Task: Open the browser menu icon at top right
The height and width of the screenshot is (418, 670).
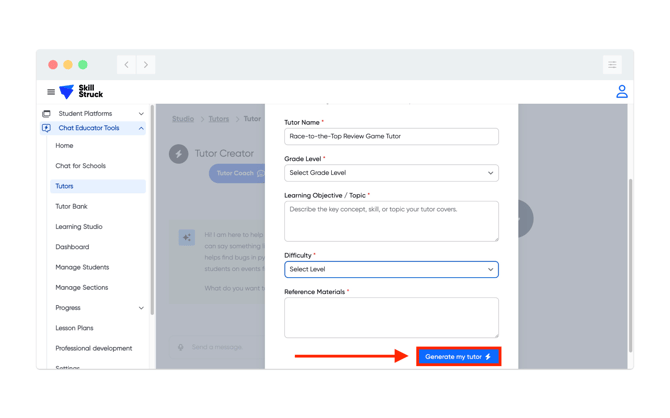Action: 612,65
